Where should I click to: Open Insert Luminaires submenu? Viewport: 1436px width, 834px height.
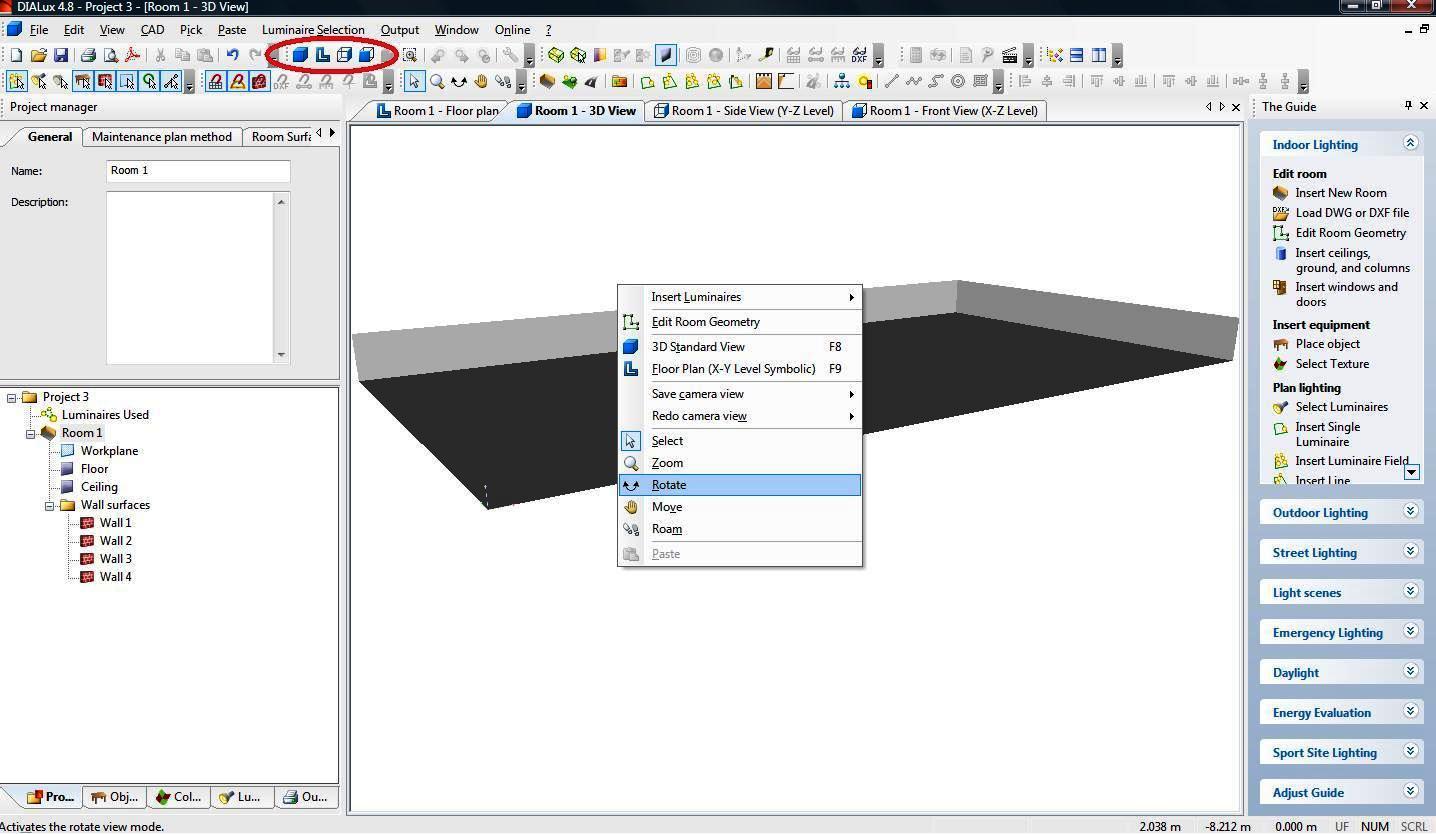(x=740, y=297)
